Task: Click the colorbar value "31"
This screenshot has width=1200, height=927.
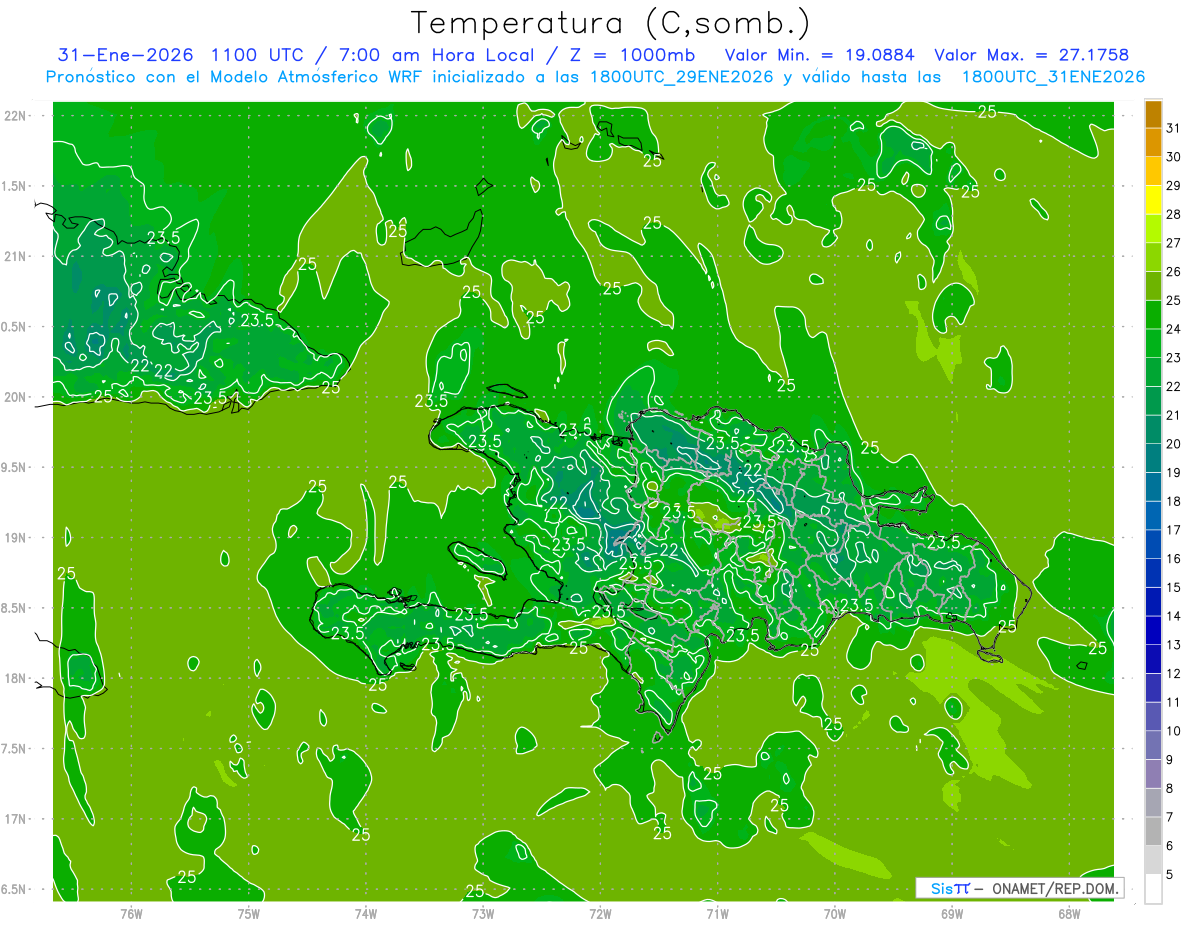Action: point(1173,128)
